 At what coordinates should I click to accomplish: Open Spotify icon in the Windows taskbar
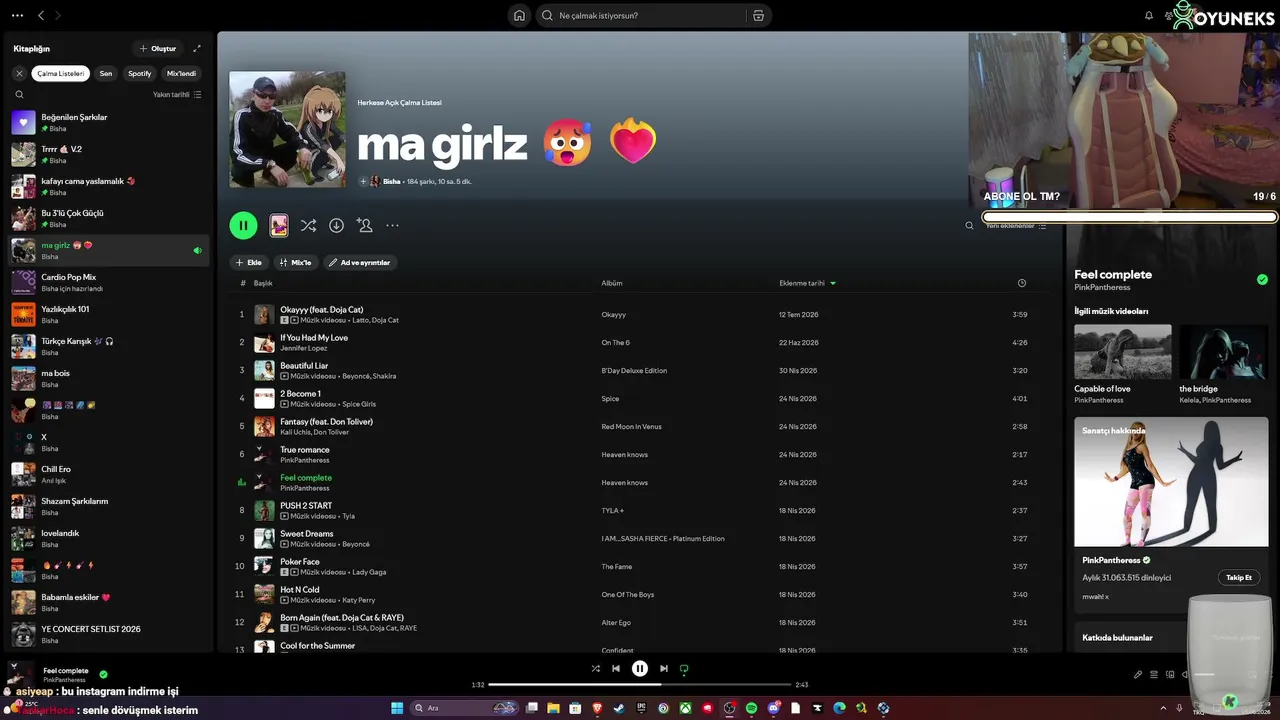coord(751,708)
